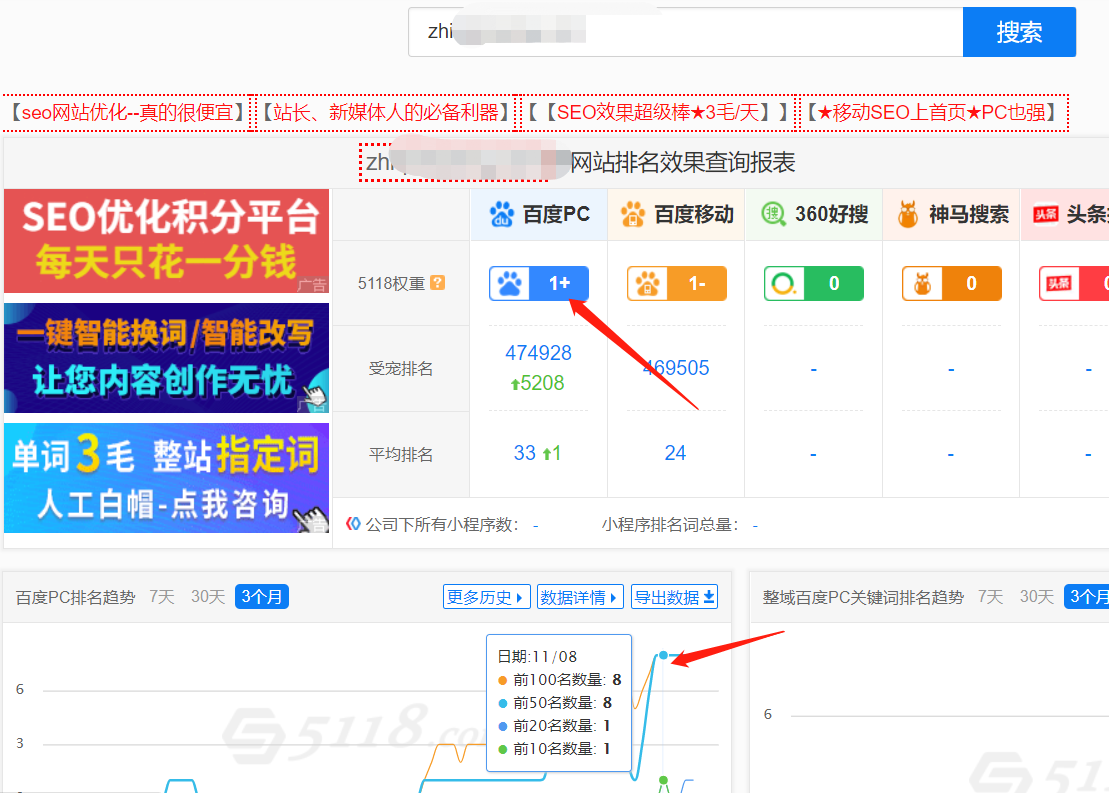Open the seo网站优化--真的很便宜 ad link
1109x793 pixels.
[127, 112]
